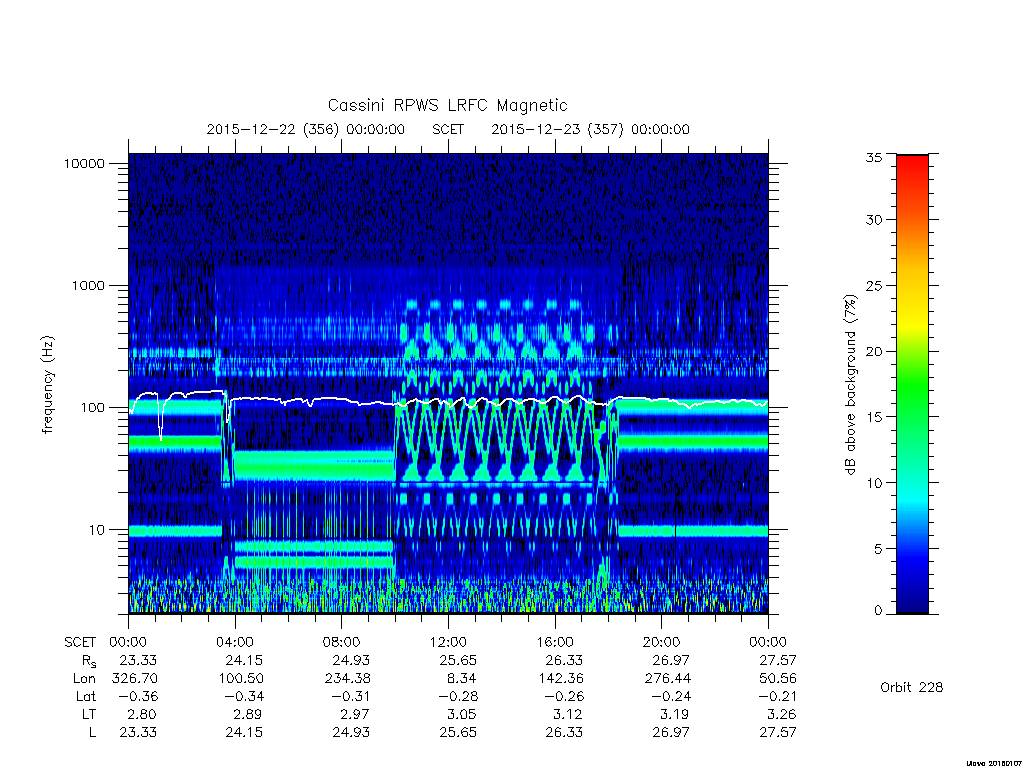1024x768 pixels.
Task: Click the 12:00 time axis label
Action: click(449, 643)
